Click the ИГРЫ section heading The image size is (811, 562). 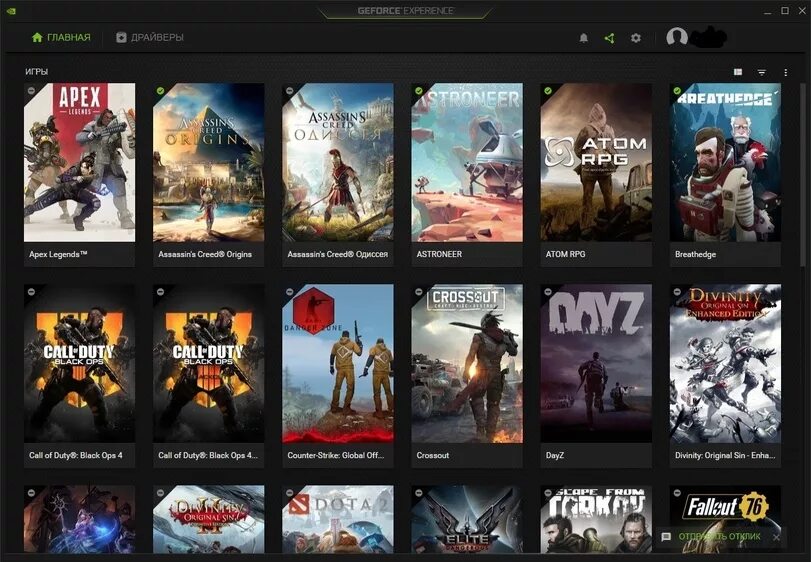(x=37, y=72)
